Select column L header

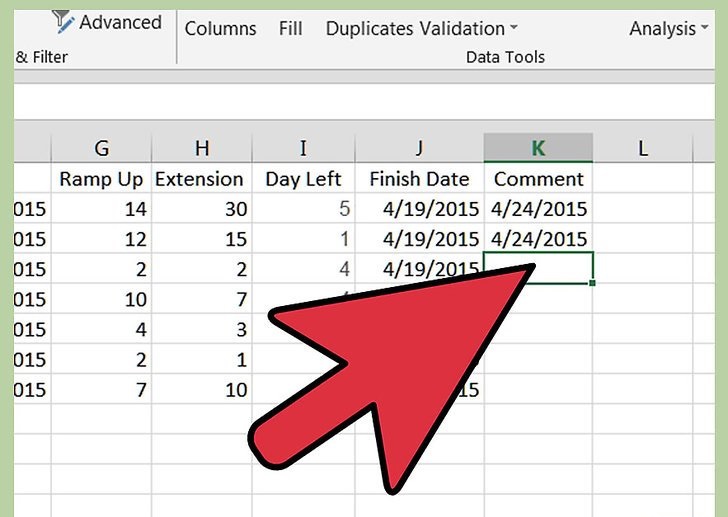click(643, 148)
